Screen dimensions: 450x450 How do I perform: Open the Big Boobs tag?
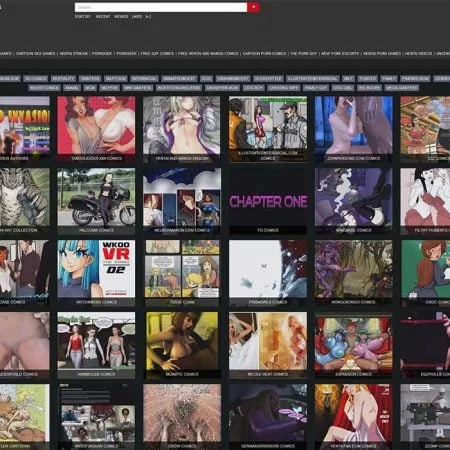[x=369, y=88]
